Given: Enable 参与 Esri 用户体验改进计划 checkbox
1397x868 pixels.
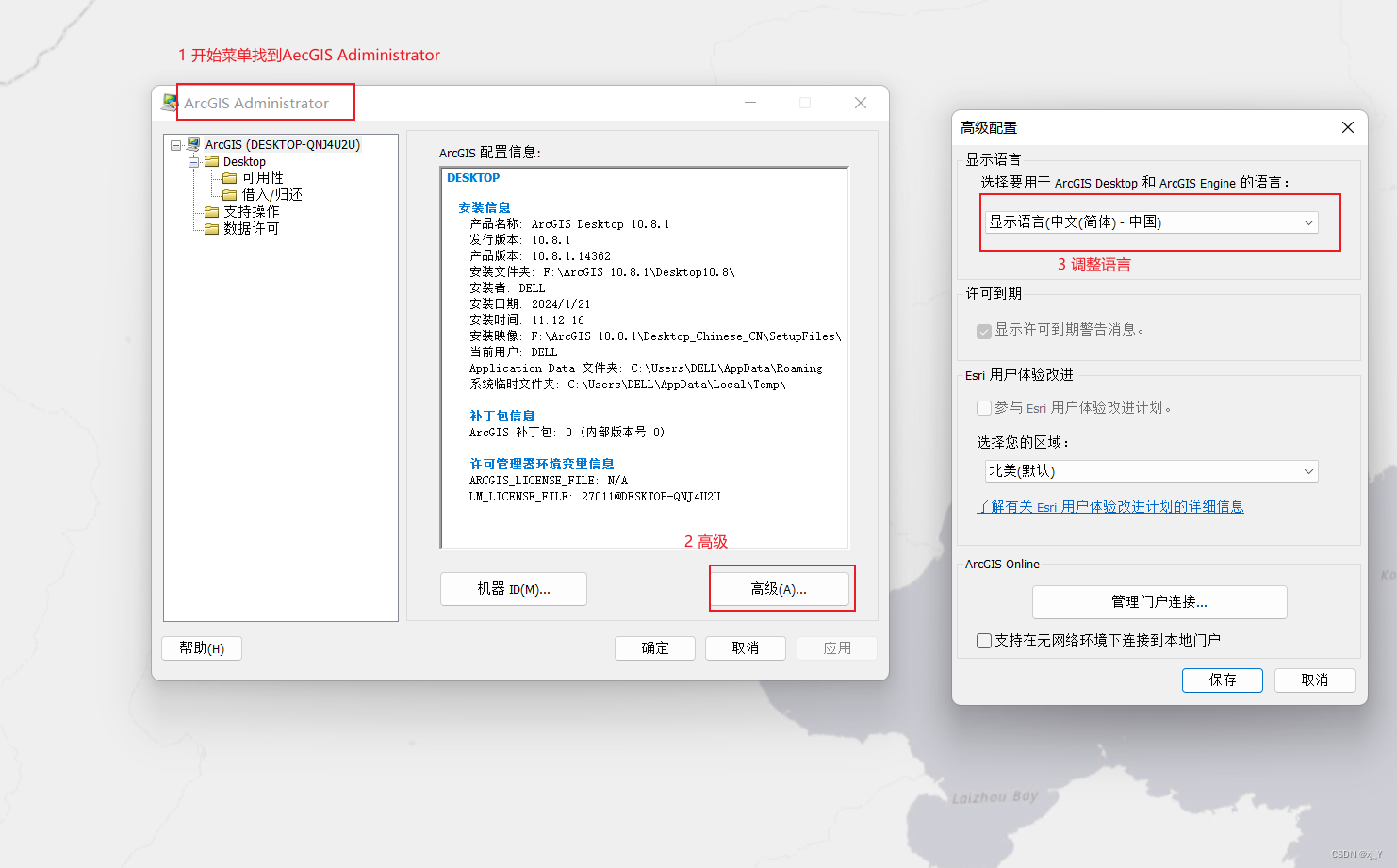Looking at the screenshot, I should [x=984, y=408].
